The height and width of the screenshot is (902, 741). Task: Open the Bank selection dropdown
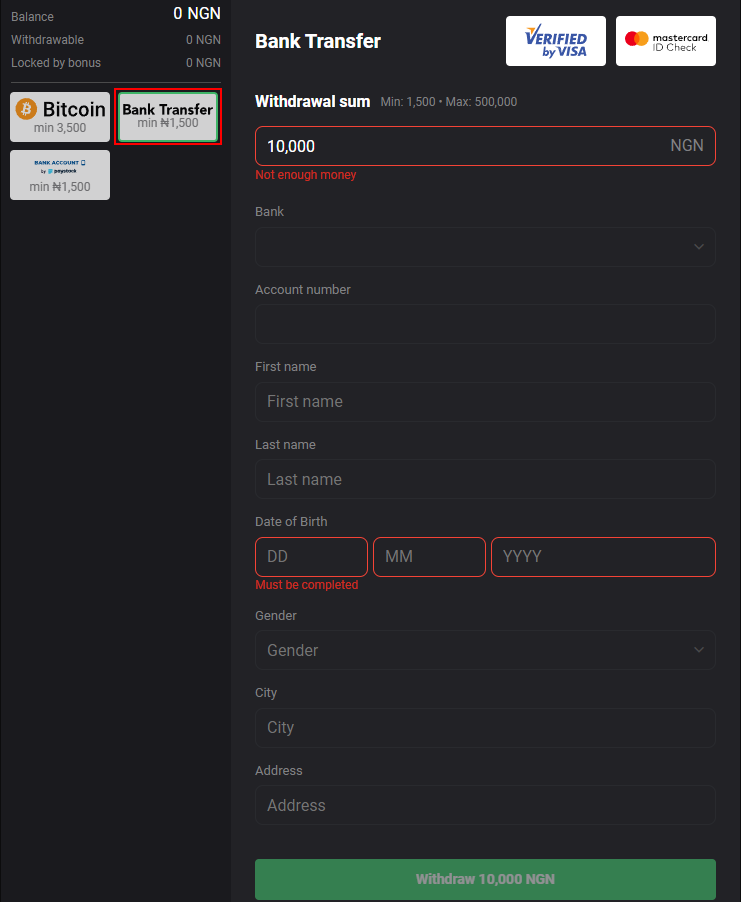pyautogui.click(x=485, y=246)
